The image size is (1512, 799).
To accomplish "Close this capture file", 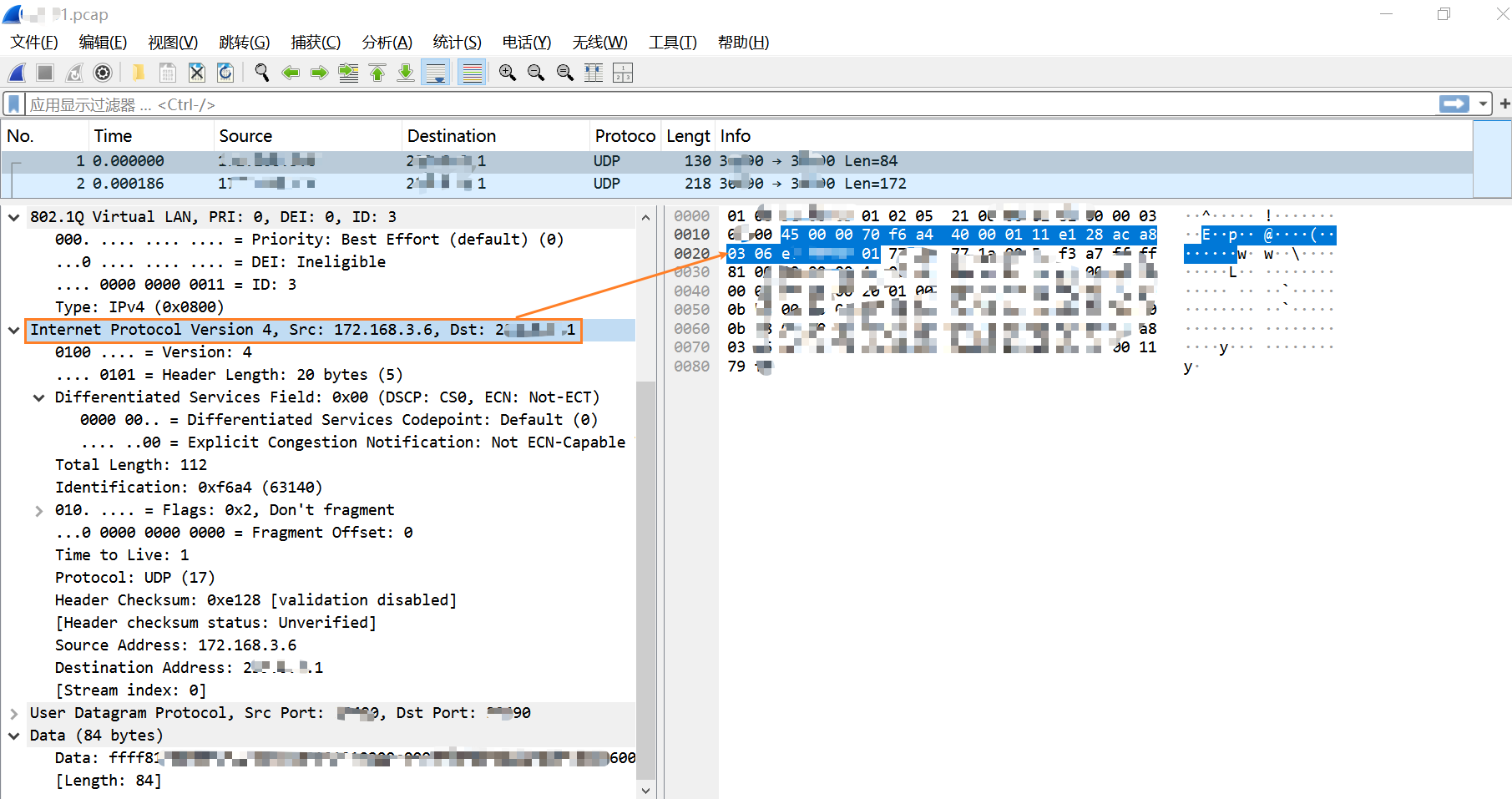I will pyautogui.click(x=197, y=73).
